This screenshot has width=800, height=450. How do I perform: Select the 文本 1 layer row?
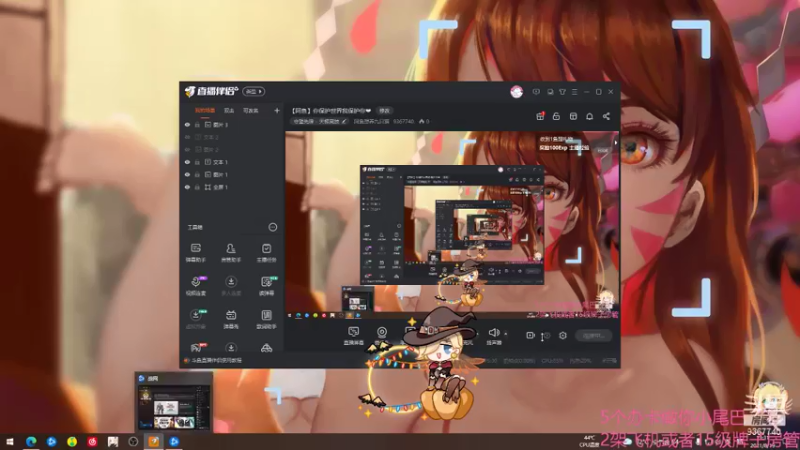coord(232,162)
